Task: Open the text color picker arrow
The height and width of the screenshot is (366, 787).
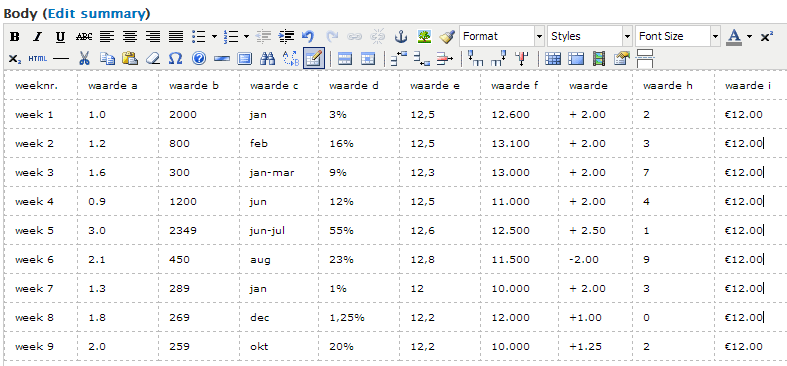Action: [749, 37]
